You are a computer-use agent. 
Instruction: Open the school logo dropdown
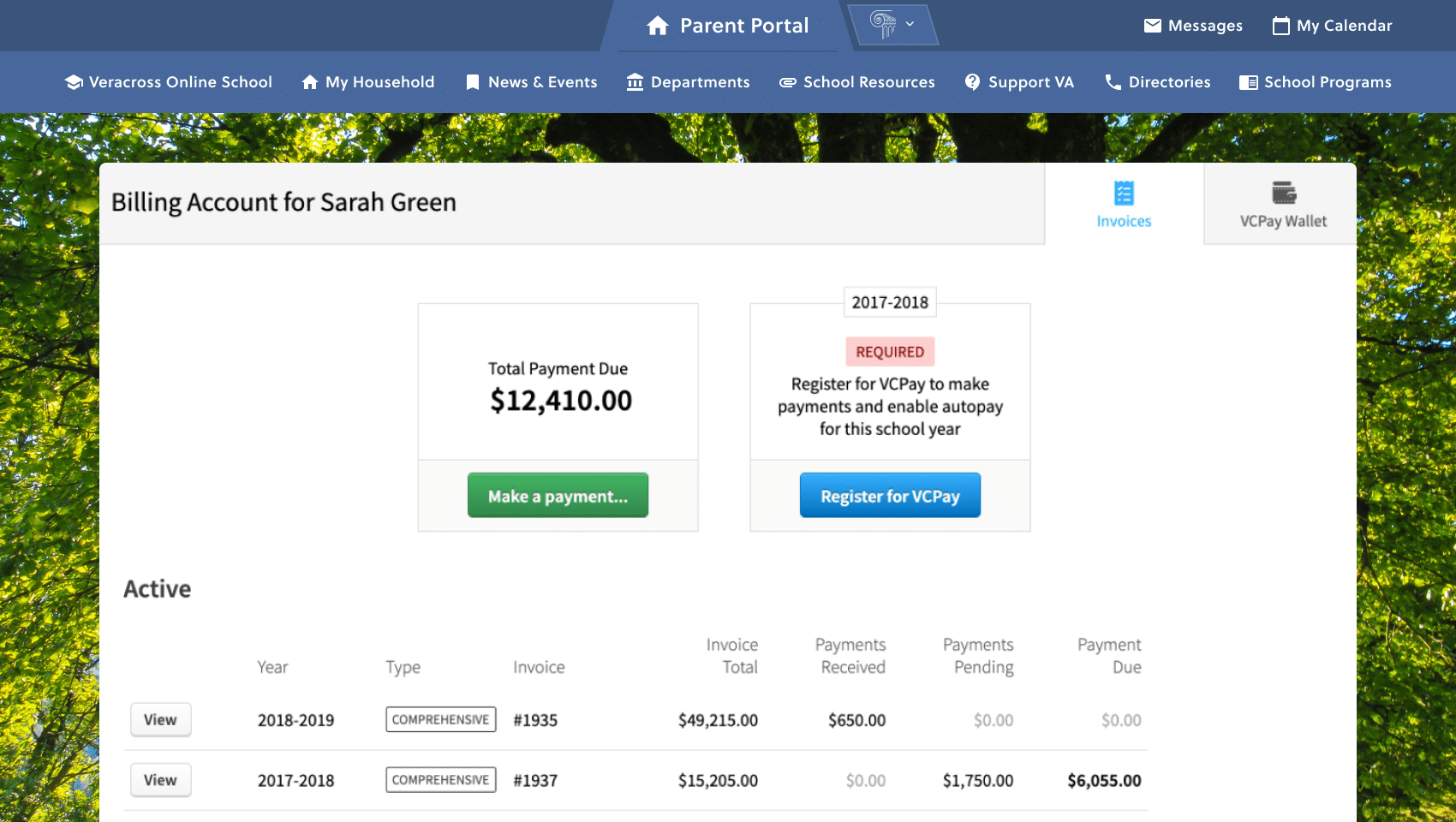pyautogui.click(x=910, y=24)
